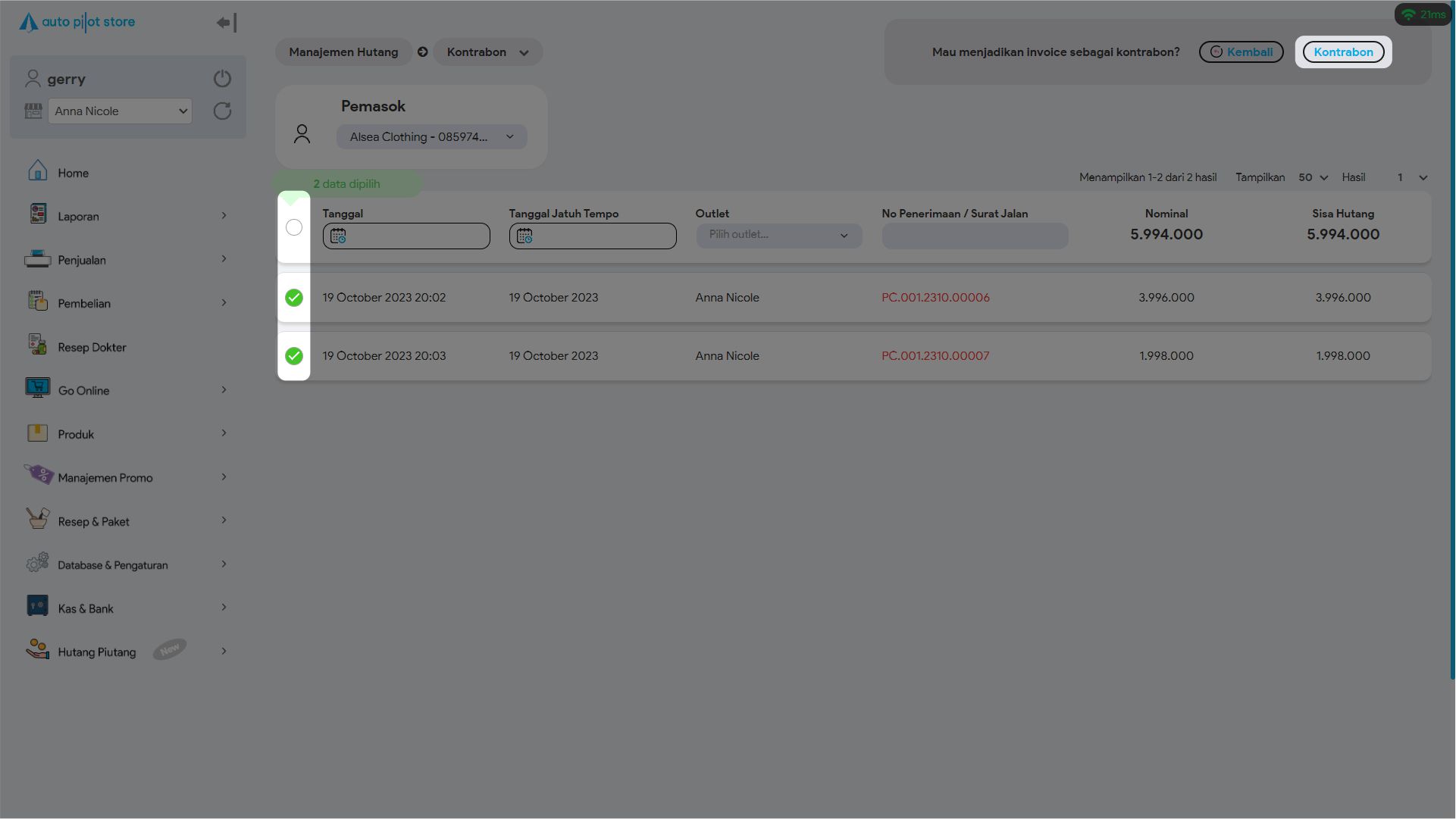Toggle the select-all header checkbox
Image resolution: width=1456 pixels, height=819 pixels.
(x=294, y=227)
